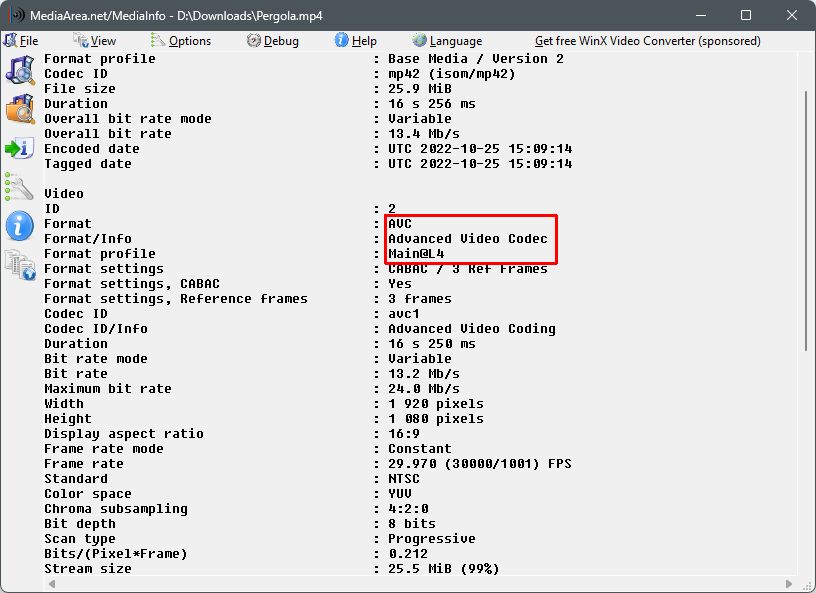
Task: Click the 'Display aspect ratio' label
Action: pyautogui.click(x=124, y=434)
